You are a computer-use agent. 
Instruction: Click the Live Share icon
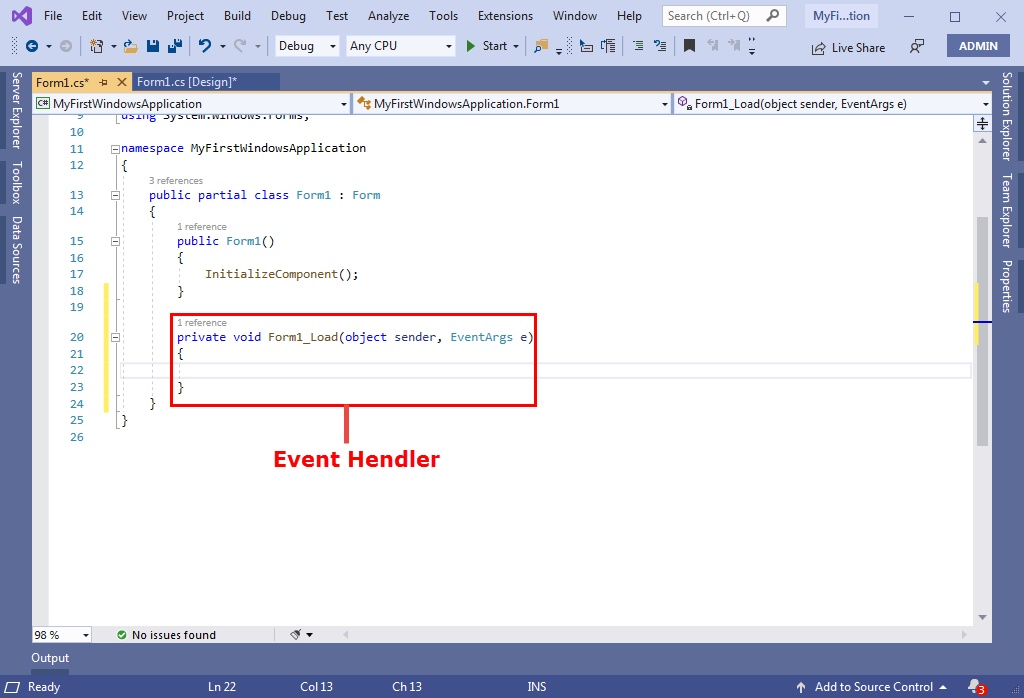[x=848, y=47]
